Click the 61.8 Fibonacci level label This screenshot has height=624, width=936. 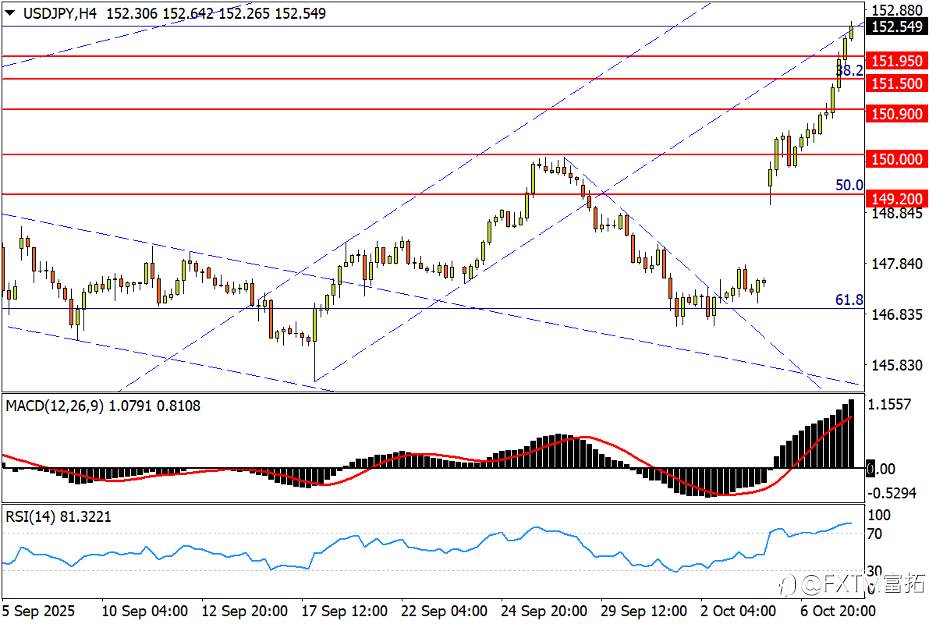tap(849, 300)
